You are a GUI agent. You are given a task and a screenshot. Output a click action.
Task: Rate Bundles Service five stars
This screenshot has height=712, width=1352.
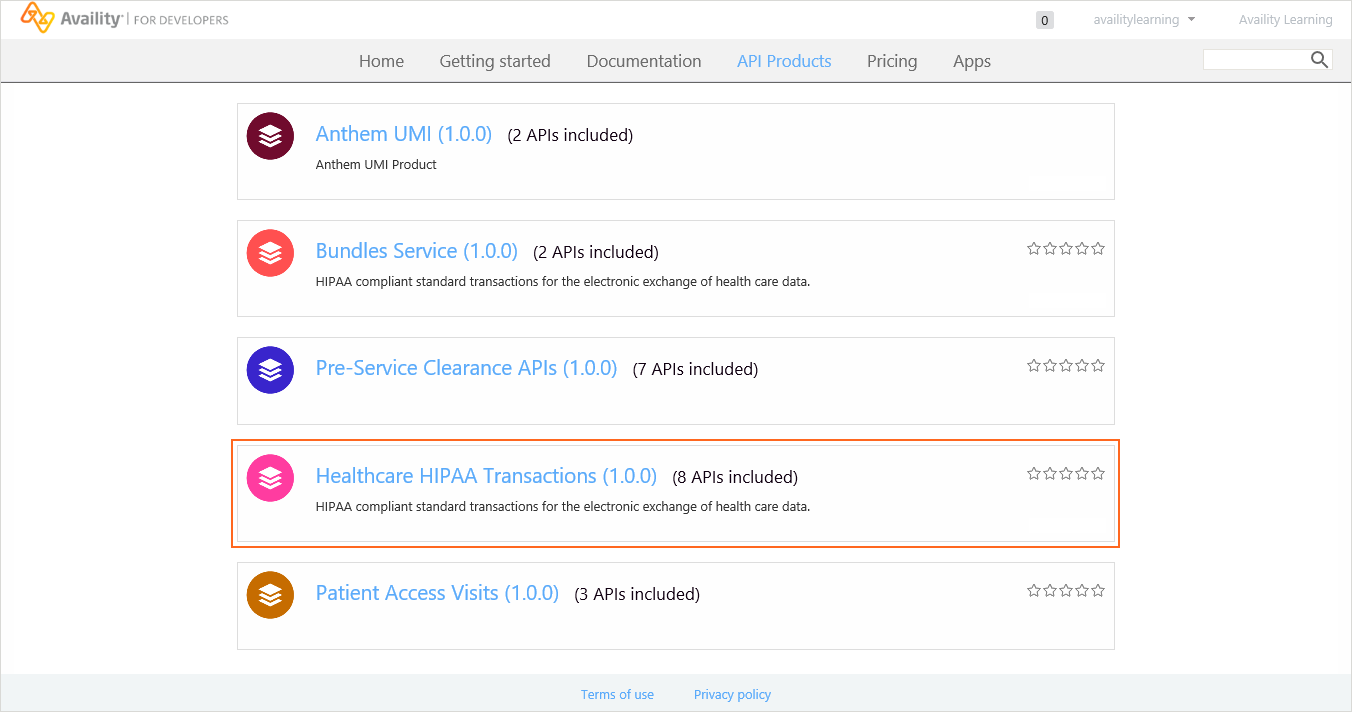point(1098,249)
